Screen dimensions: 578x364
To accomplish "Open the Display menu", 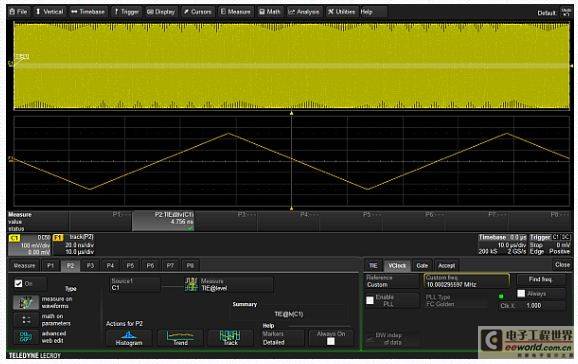I will 161,12.
